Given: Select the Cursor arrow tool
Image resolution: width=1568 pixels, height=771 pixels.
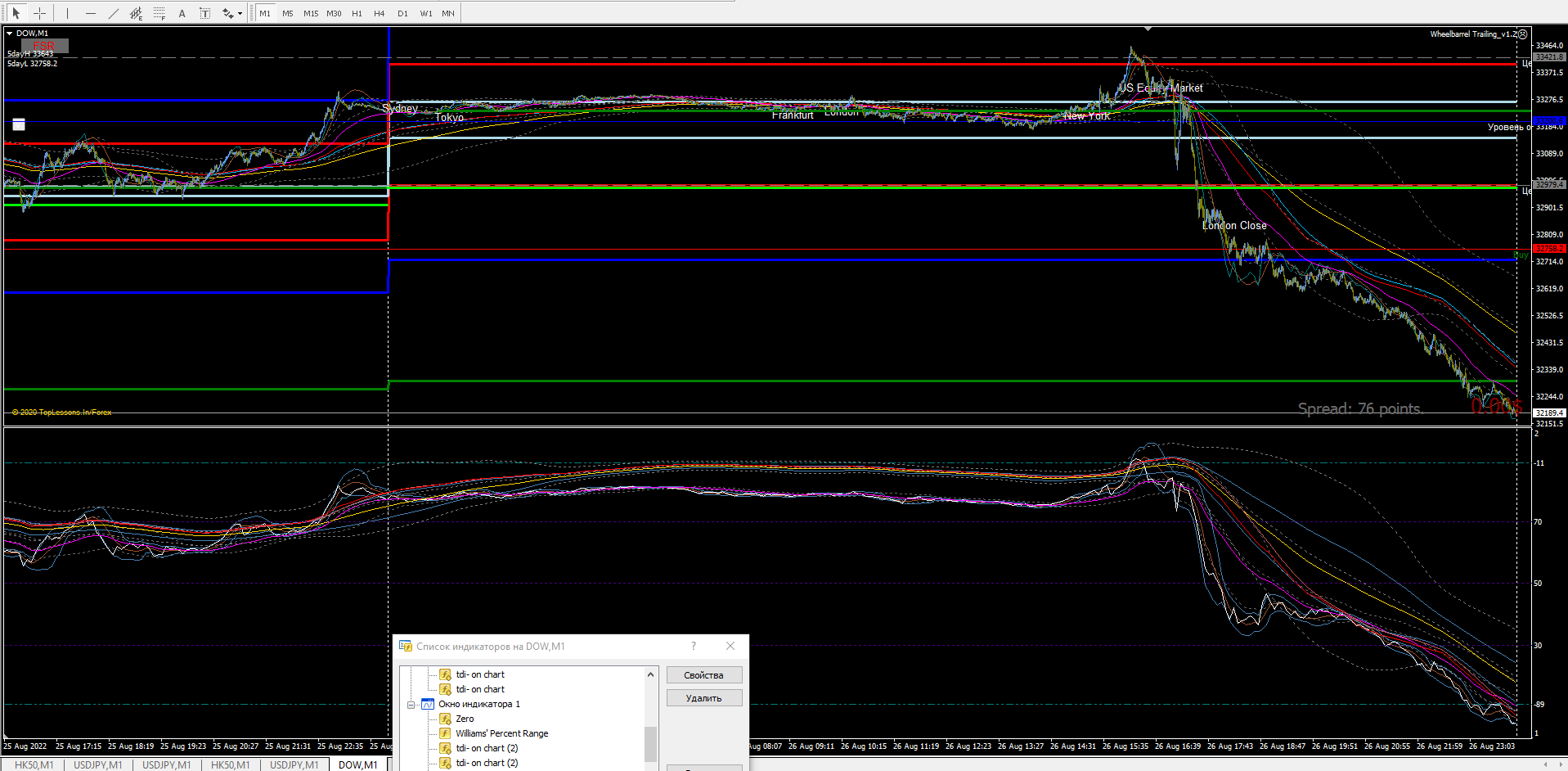Looking at the screenshot, I should (x=16, y=13).
